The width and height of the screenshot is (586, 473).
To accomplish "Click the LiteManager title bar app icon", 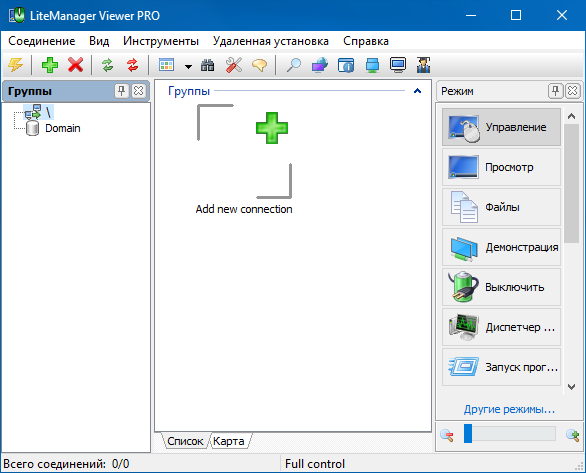I will (x=17, y=15).
